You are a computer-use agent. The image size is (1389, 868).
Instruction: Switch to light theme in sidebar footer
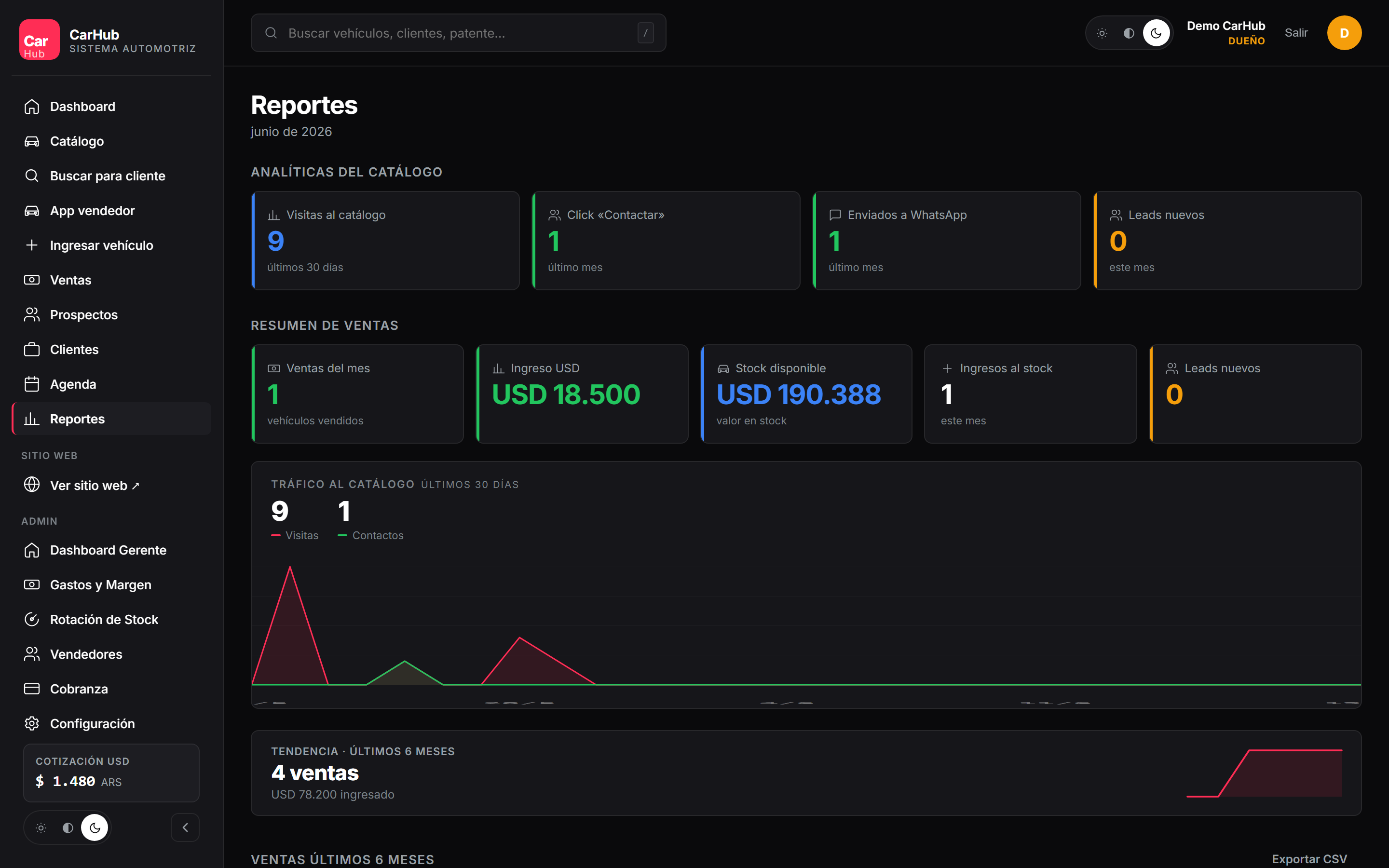41,828
